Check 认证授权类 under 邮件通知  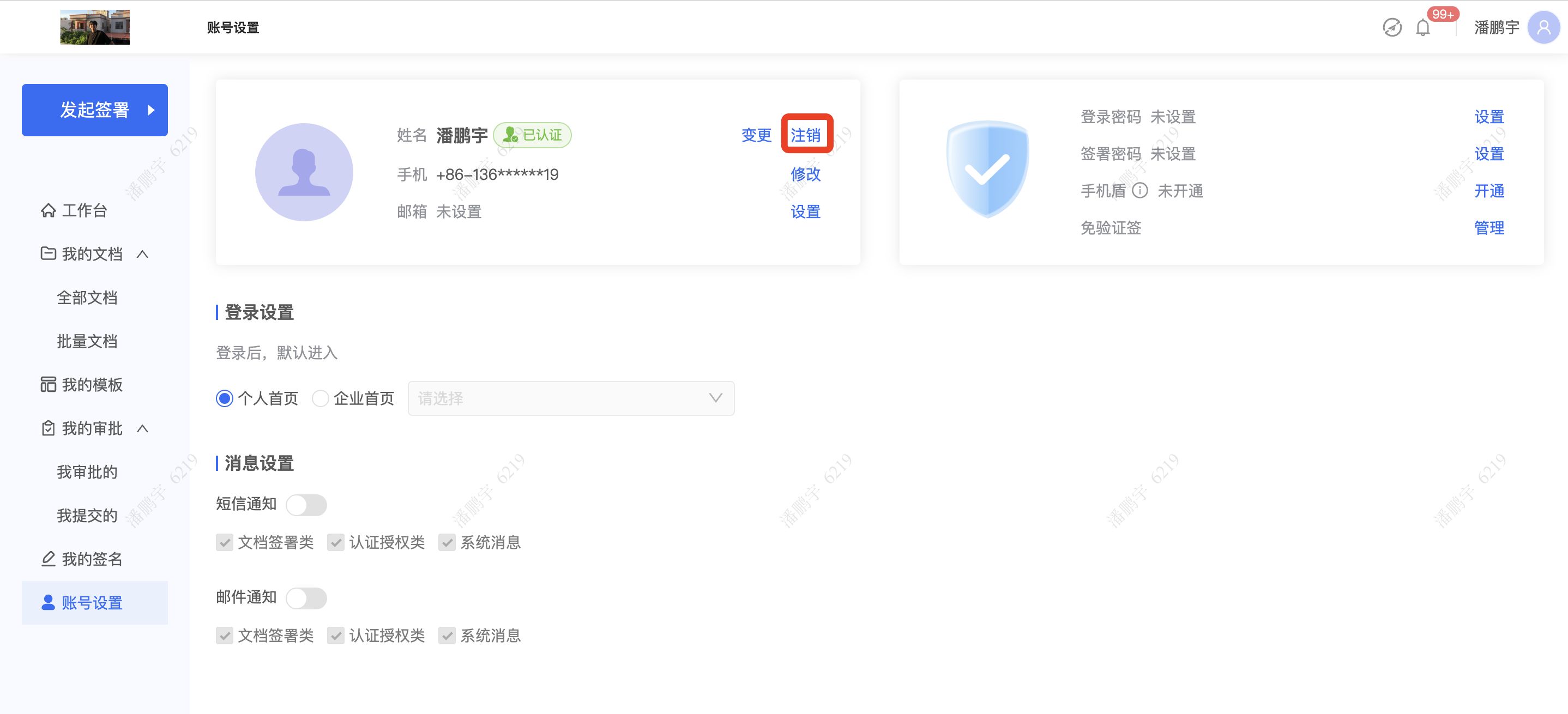[336, 636]
